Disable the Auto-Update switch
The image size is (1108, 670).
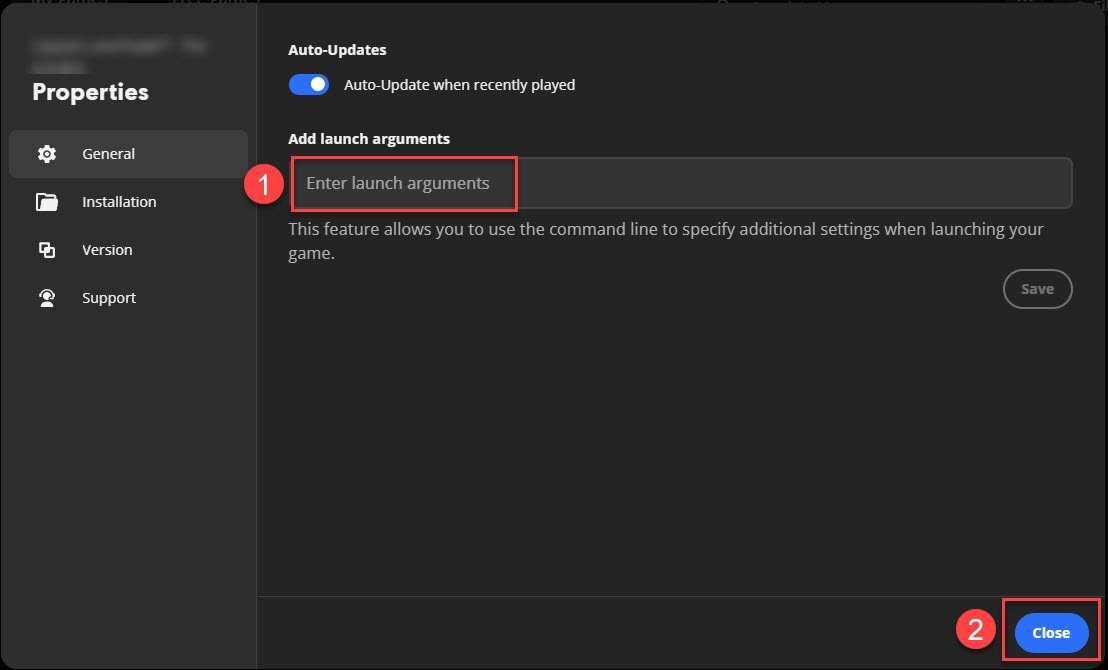[309, 85]
